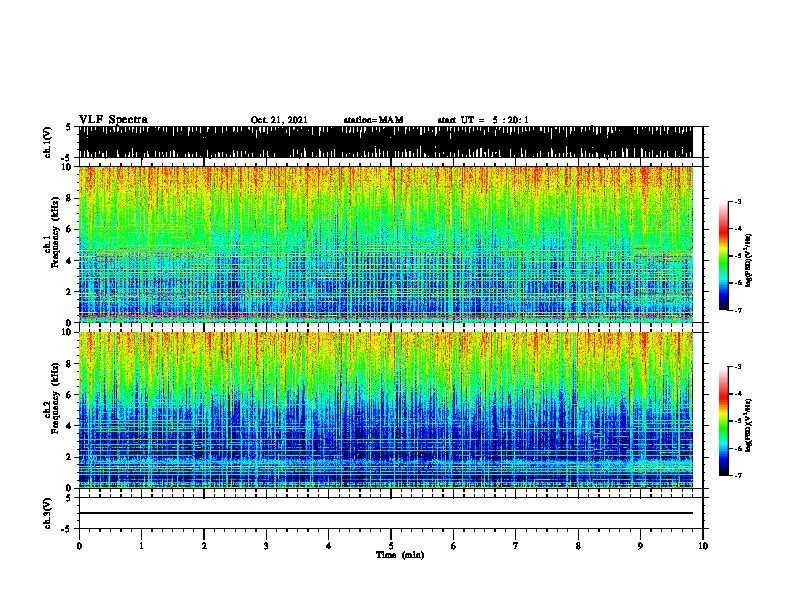The image size is (792, 612).
Task: Click the "-5" value on ch.1 colorbar
Action: [737, 256]
